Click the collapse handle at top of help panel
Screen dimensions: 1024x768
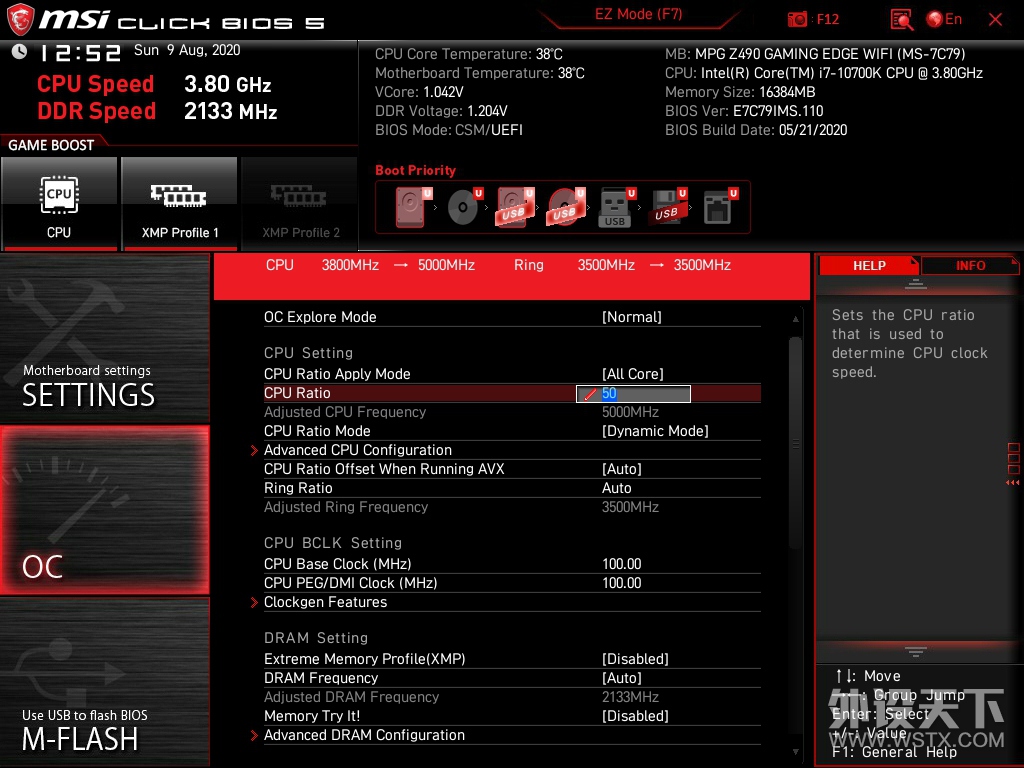pyautogui.click(x=916, y=284)
